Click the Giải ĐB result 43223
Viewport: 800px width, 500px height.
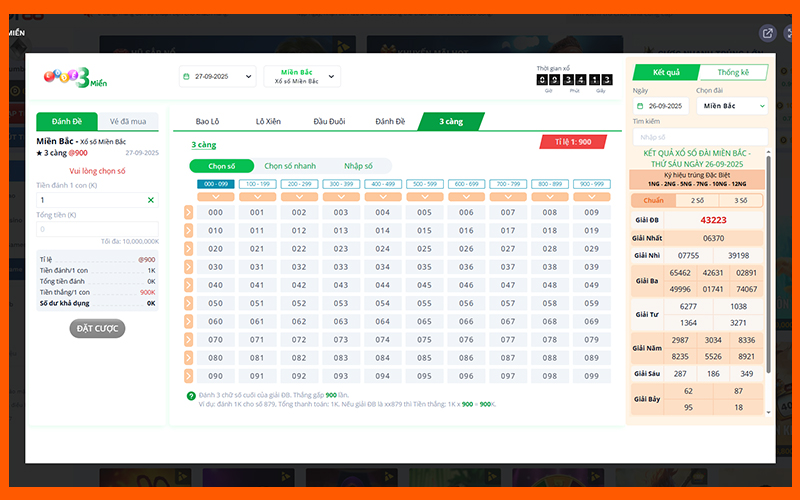click(713, 220)
